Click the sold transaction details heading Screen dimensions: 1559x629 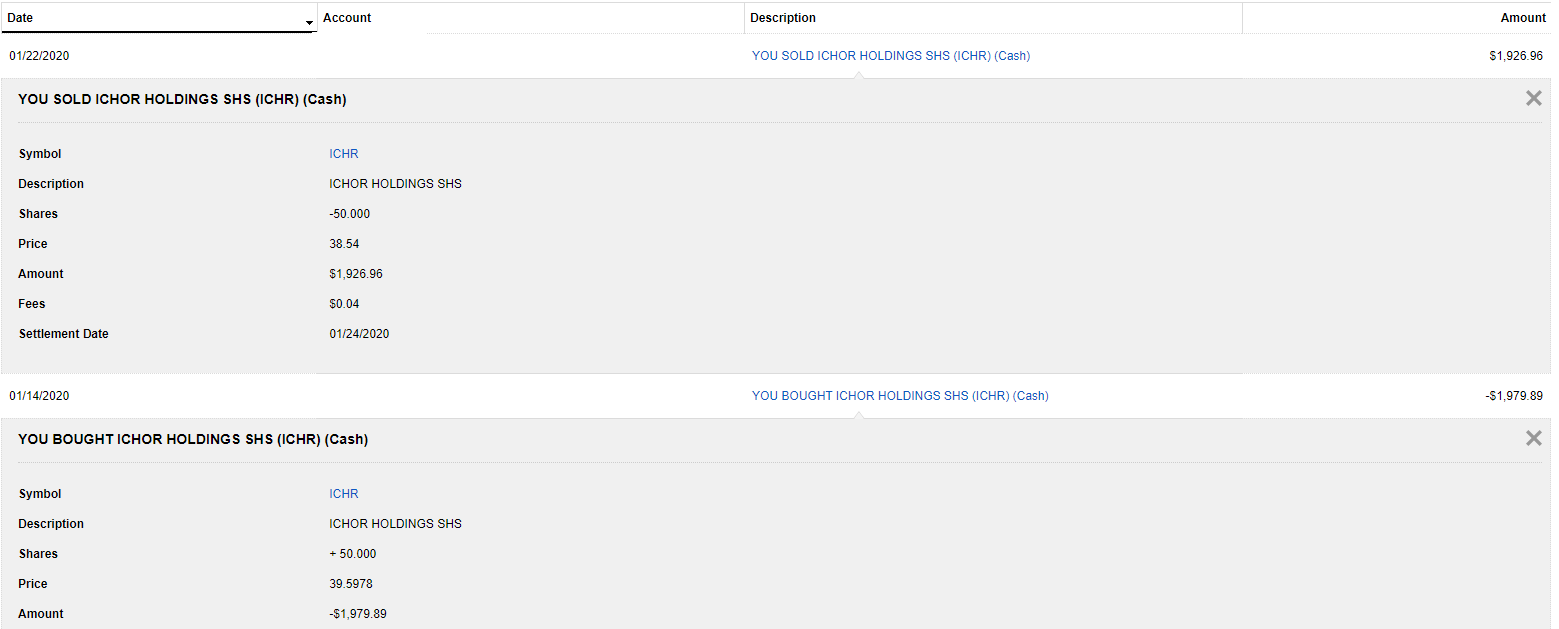pos(182,99)
